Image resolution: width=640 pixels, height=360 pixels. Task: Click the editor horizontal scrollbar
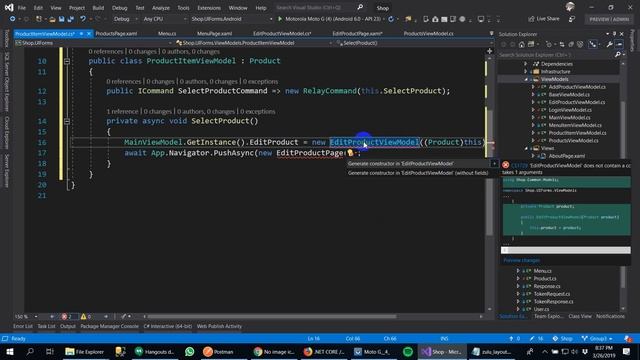click(271, 316)
